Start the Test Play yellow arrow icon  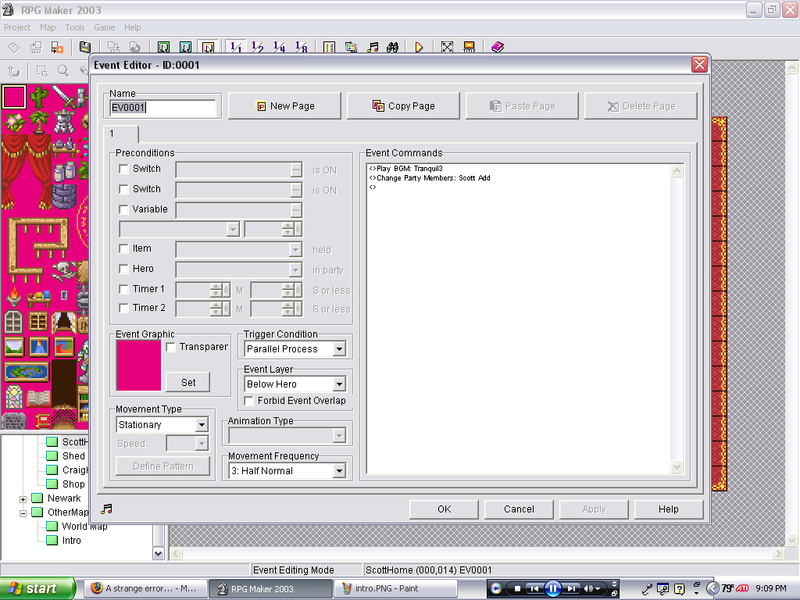(x=419, y=47)
